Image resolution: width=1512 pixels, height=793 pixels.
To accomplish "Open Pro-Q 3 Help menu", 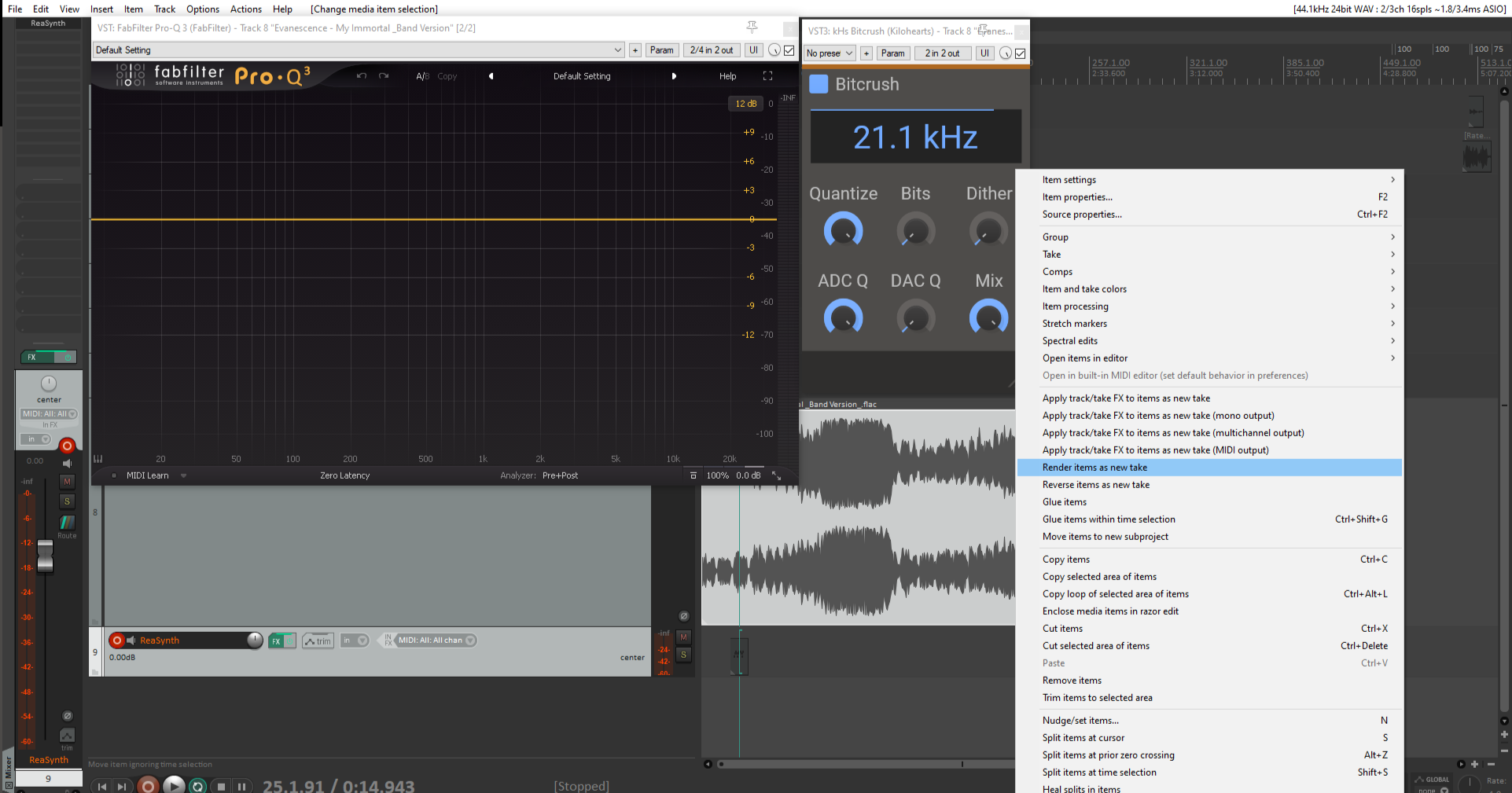I will coord(728,76).
